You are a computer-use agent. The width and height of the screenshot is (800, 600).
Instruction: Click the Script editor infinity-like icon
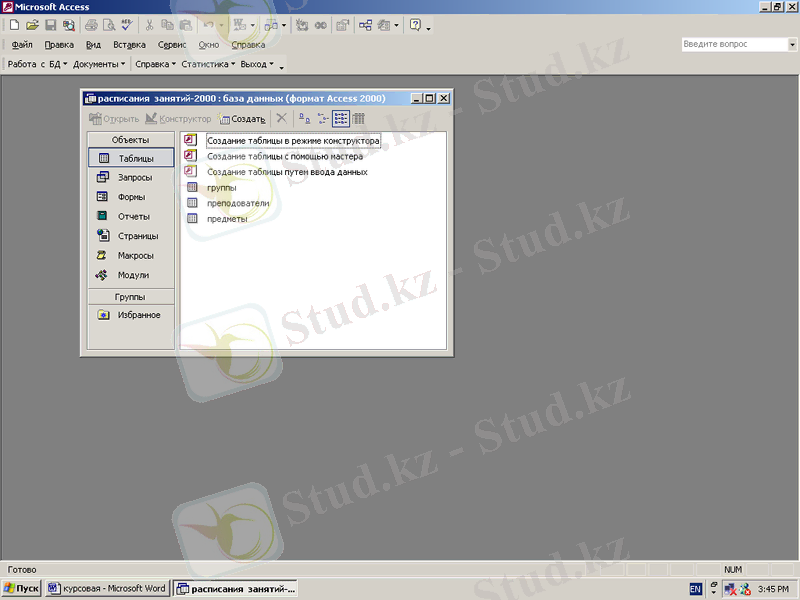(320, 25)
